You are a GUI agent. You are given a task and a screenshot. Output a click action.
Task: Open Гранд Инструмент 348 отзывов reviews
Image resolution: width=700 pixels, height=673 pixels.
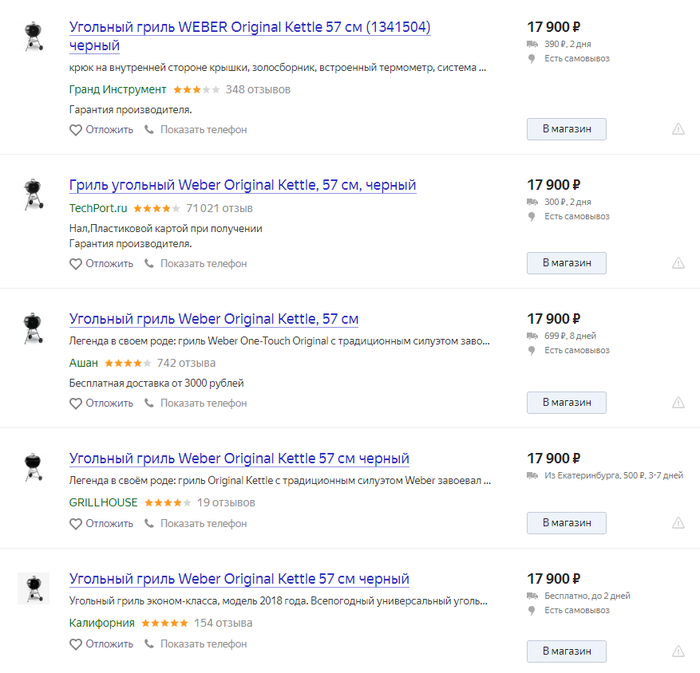[258, 90]
